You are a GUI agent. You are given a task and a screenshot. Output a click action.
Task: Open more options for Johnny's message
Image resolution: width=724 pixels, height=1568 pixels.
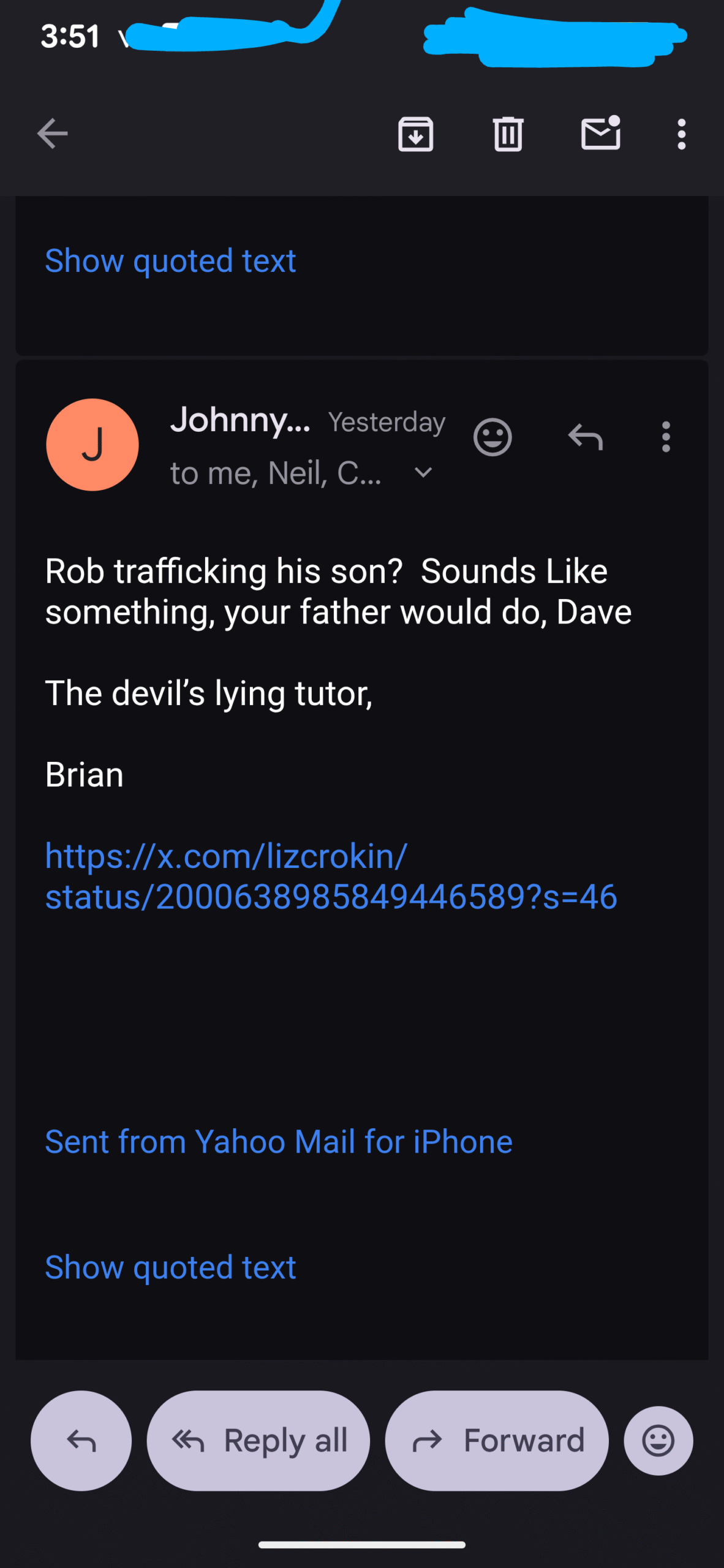666,437
